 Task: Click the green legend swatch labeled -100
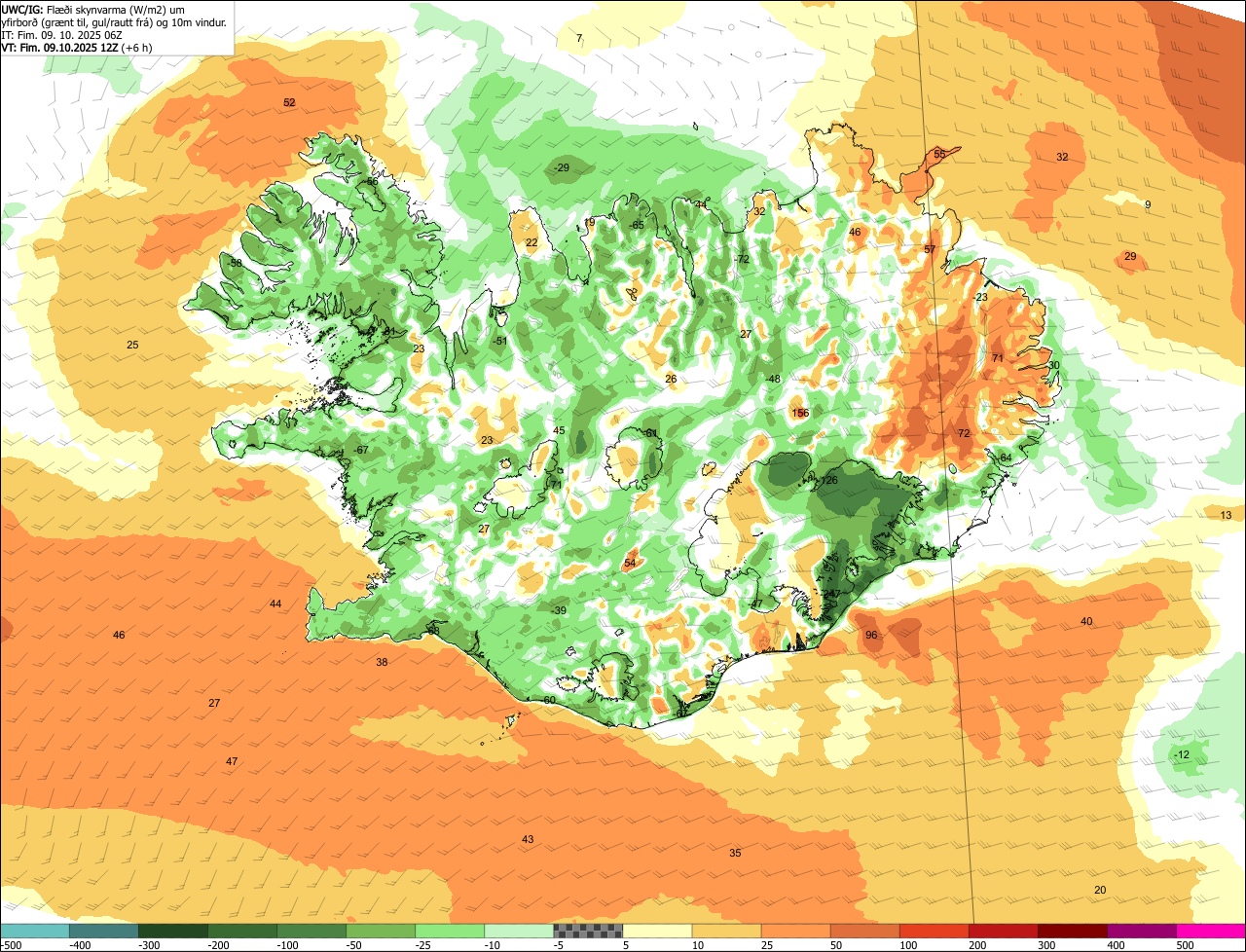click(311, 931)
